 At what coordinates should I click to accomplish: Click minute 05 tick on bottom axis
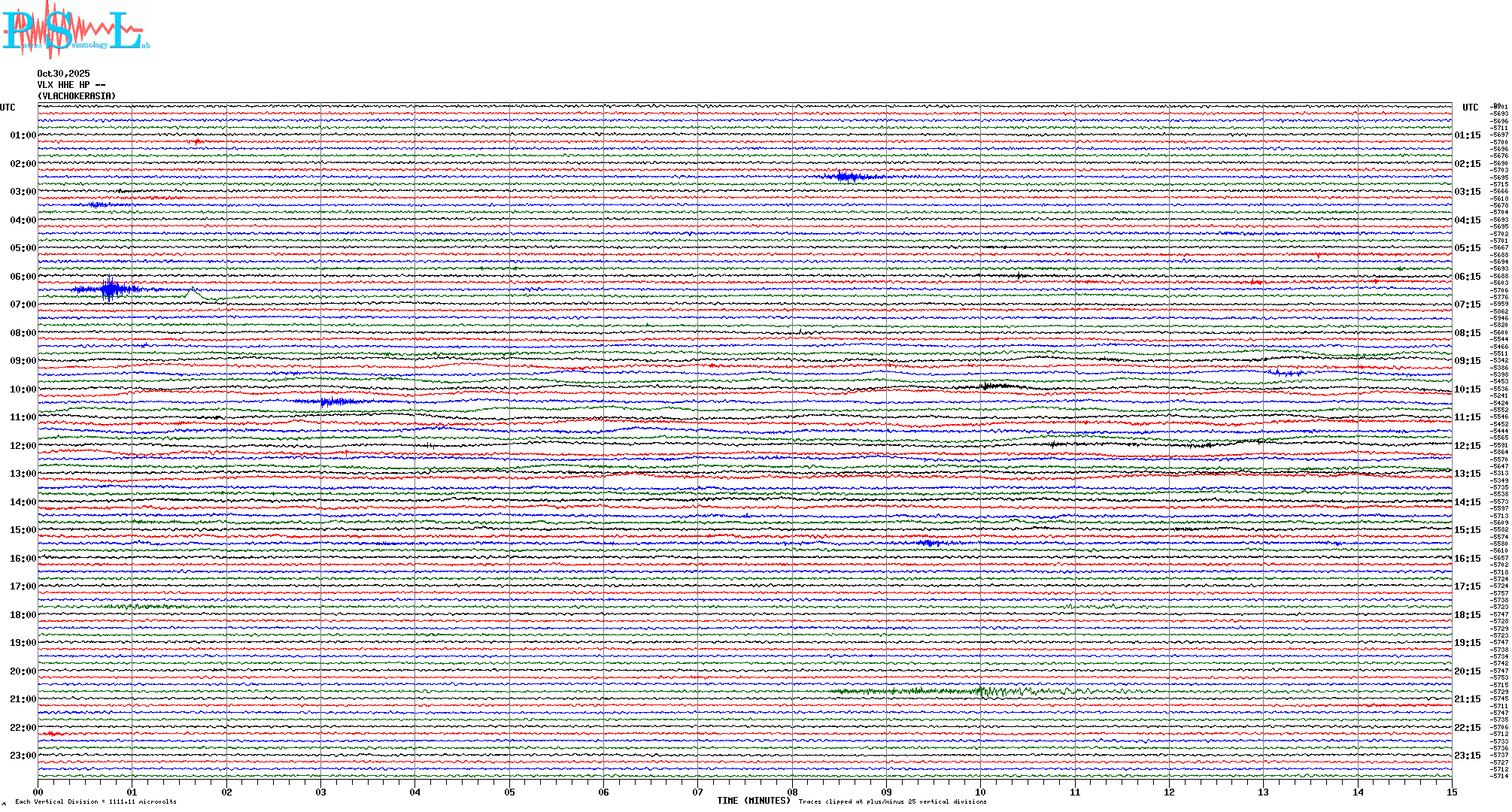tap(509, 792)
